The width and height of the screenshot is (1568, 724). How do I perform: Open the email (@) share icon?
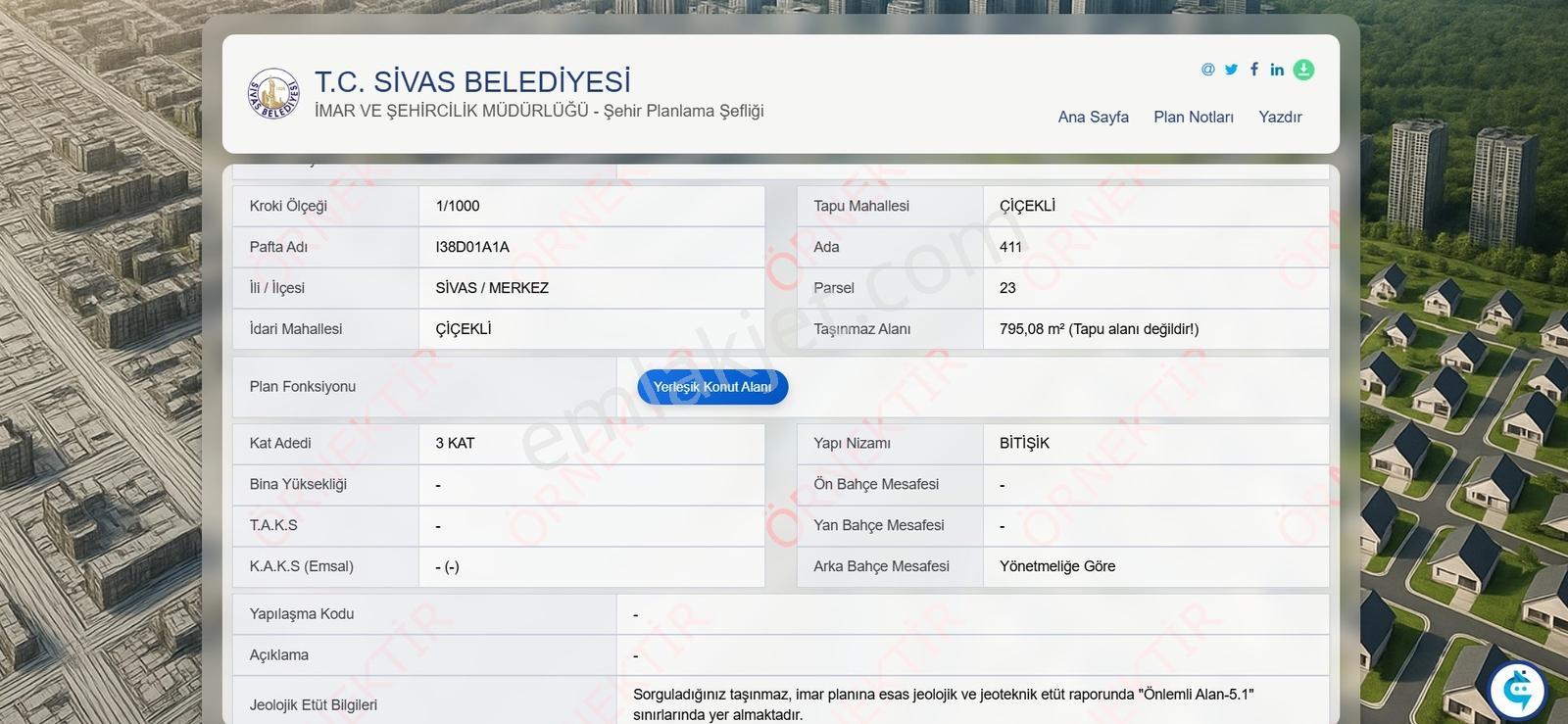pos(1208,70)
